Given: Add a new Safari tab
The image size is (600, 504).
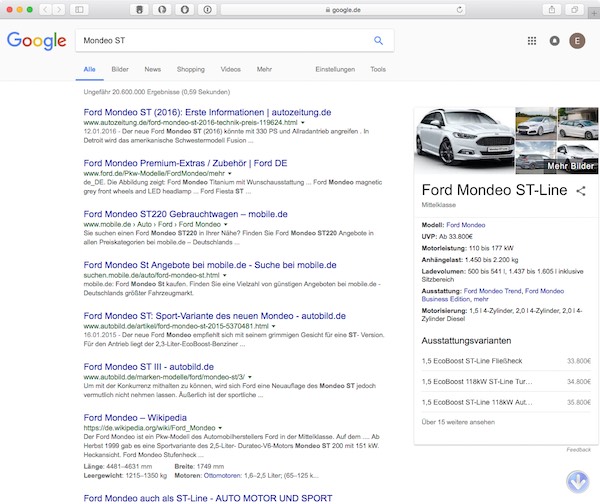Looking at the screenshot, I should (594, 13).
